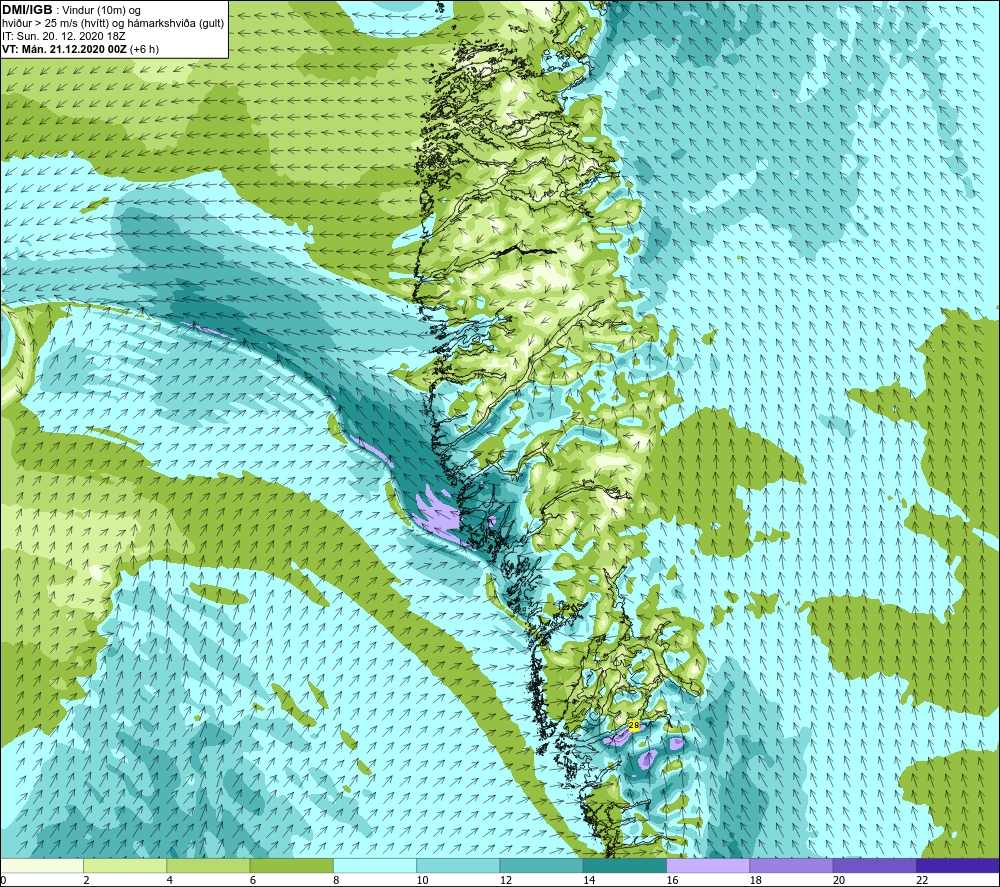The image size is (1000, 887).
Task: Click the scale label '16'
Action: (672, 881)
